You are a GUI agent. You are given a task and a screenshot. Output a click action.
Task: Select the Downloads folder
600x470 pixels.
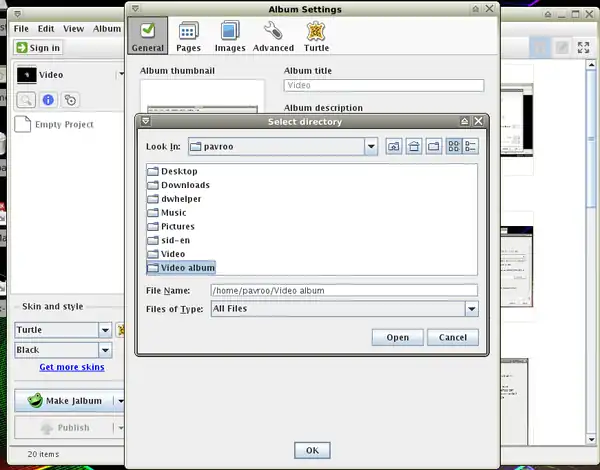click(185, 185)
